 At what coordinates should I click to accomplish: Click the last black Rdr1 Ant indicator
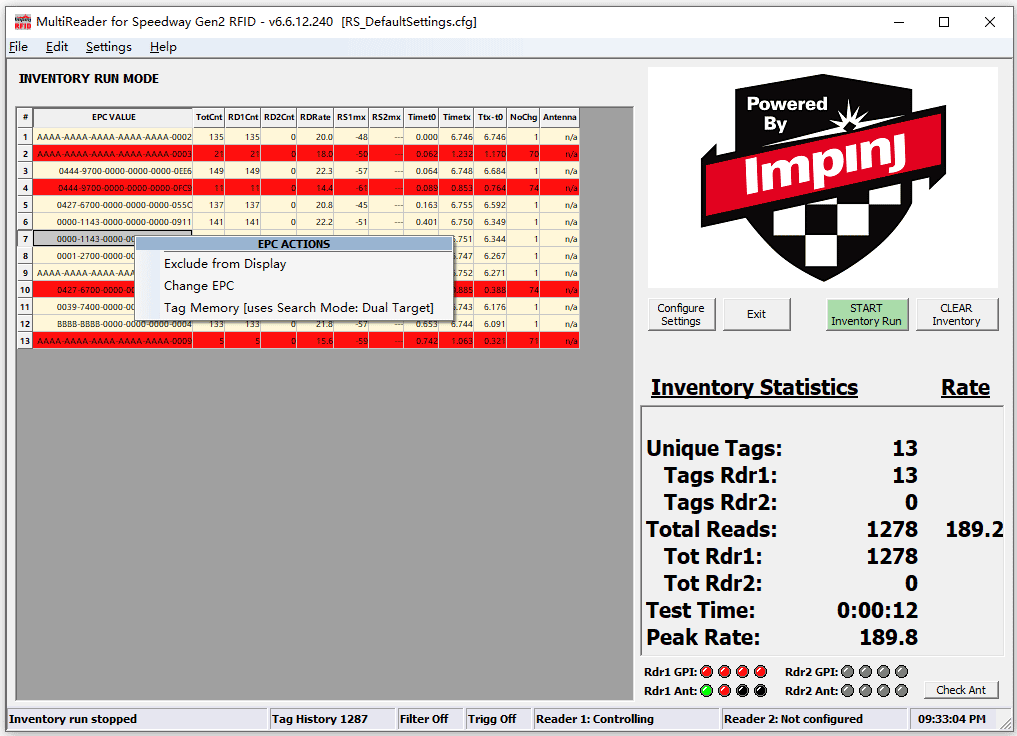coord(760,690)
